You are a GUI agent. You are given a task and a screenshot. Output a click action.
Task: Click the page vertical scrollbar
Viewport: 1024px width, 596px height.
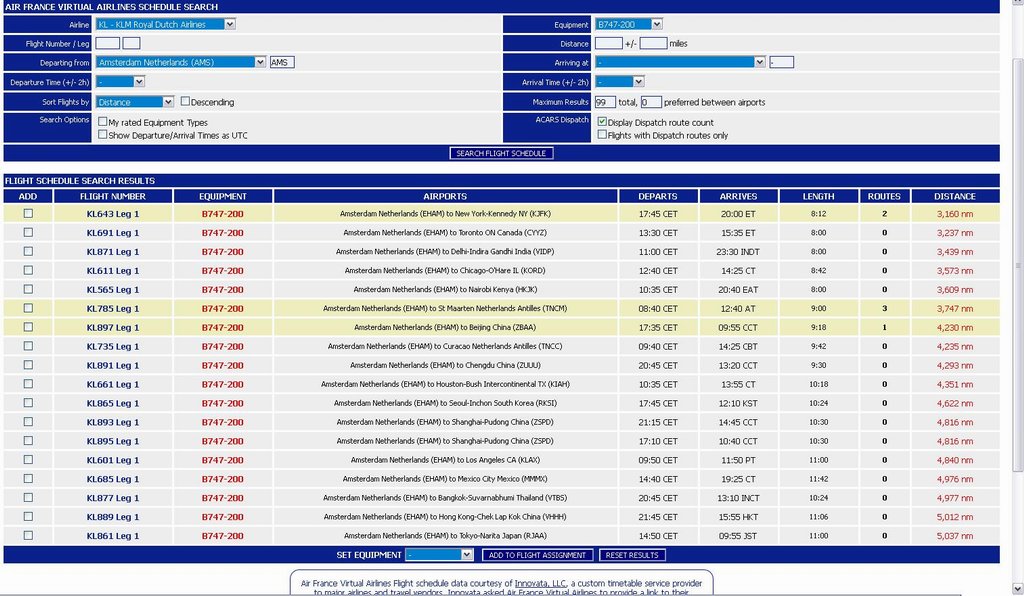tap(1016, 300)
